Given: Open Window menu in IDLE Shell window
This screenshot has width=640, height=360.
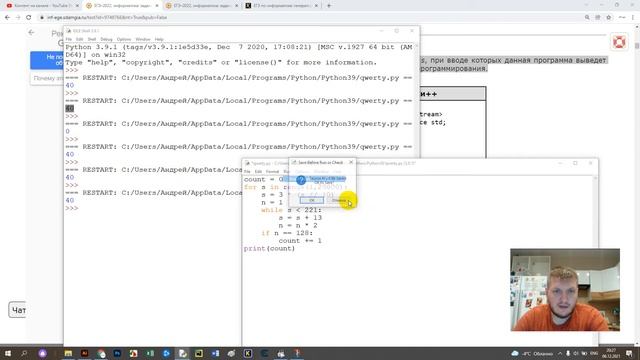Looking at the screenshot, I should (143, 39).
